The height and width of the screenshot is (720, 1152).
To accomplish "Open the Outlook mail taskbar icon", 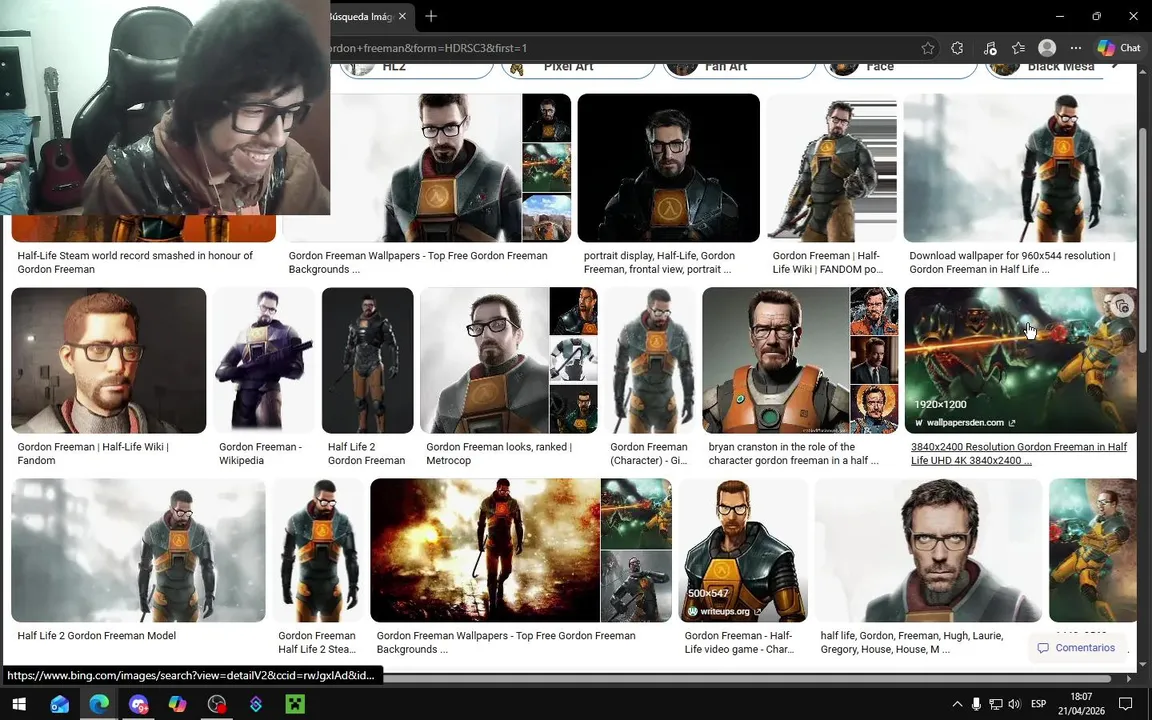I will pyautogui.click(x=60, y=704).
